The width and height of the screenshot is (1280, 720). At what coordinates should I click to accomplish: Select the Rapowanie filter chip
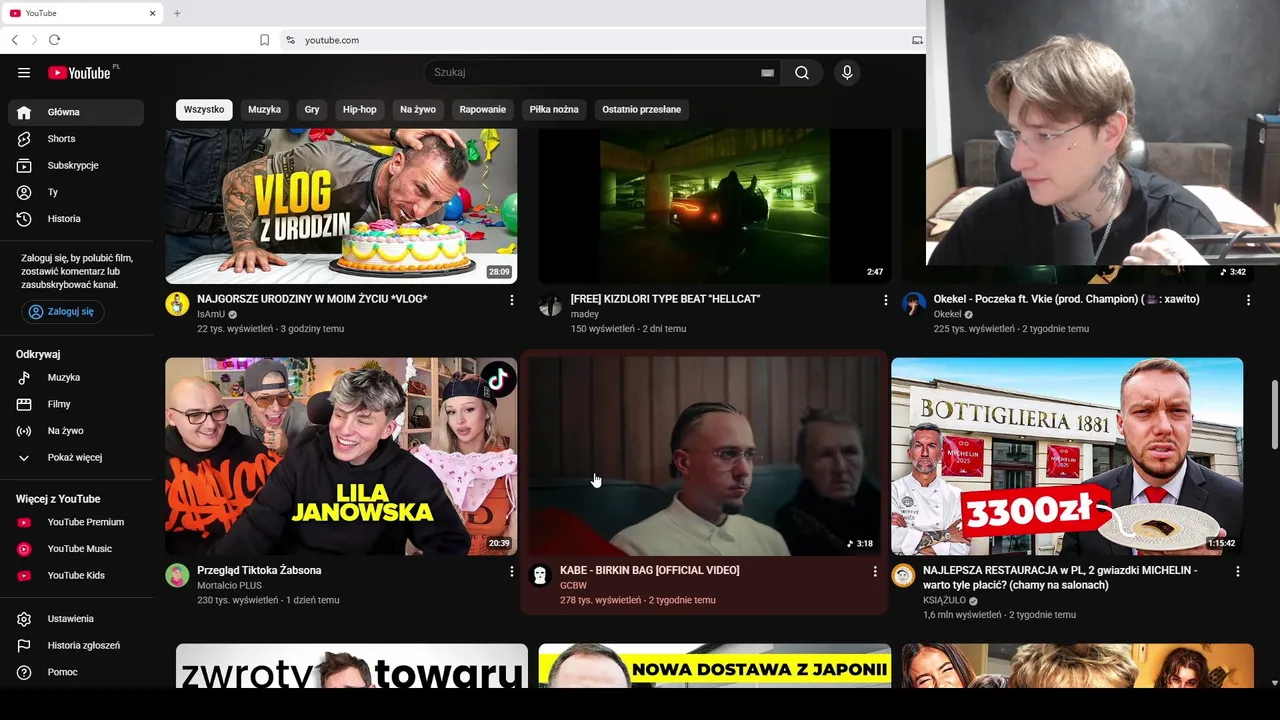483,110
